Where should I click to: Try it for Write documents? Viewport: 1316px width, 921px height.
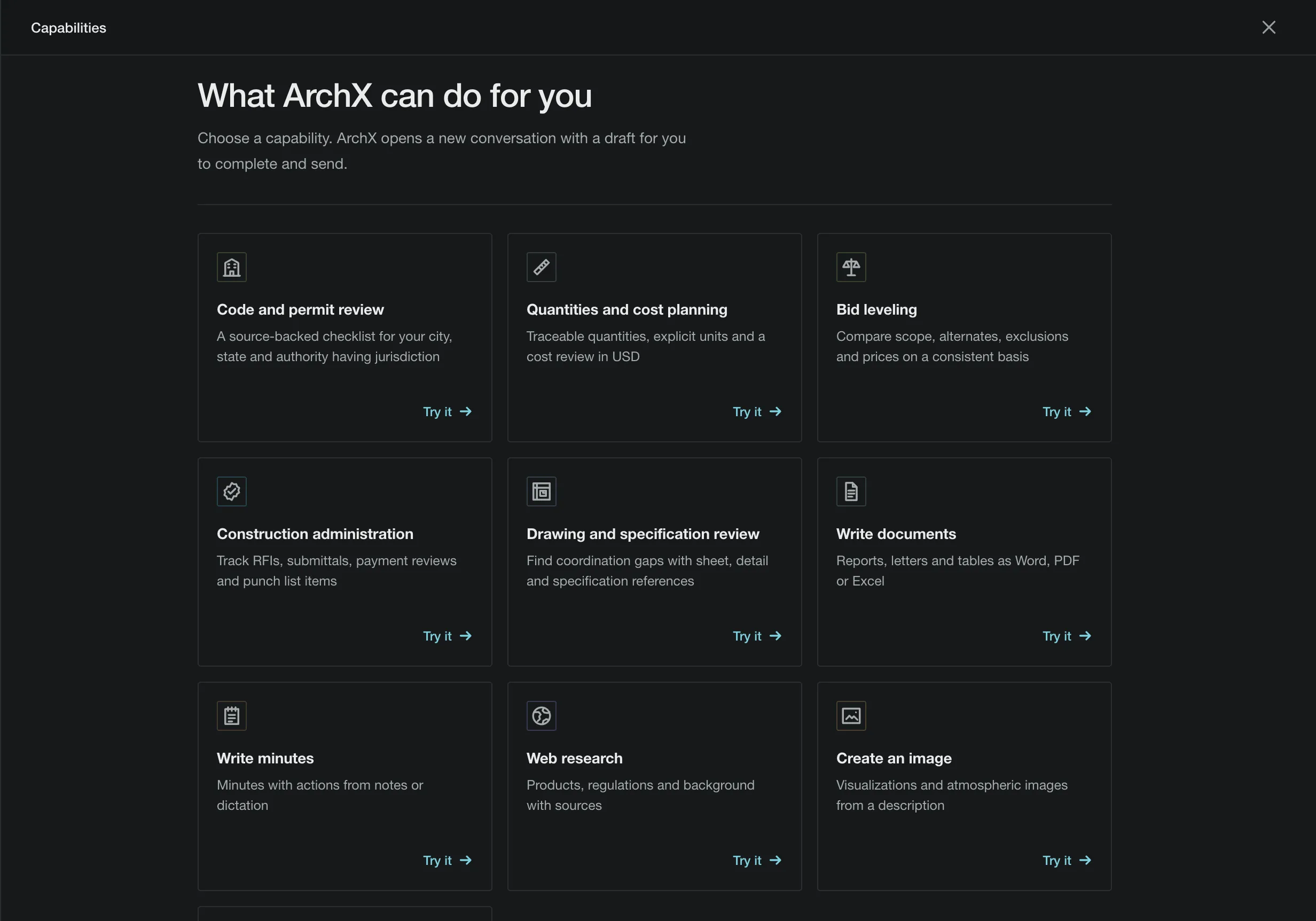(1067, 636)
